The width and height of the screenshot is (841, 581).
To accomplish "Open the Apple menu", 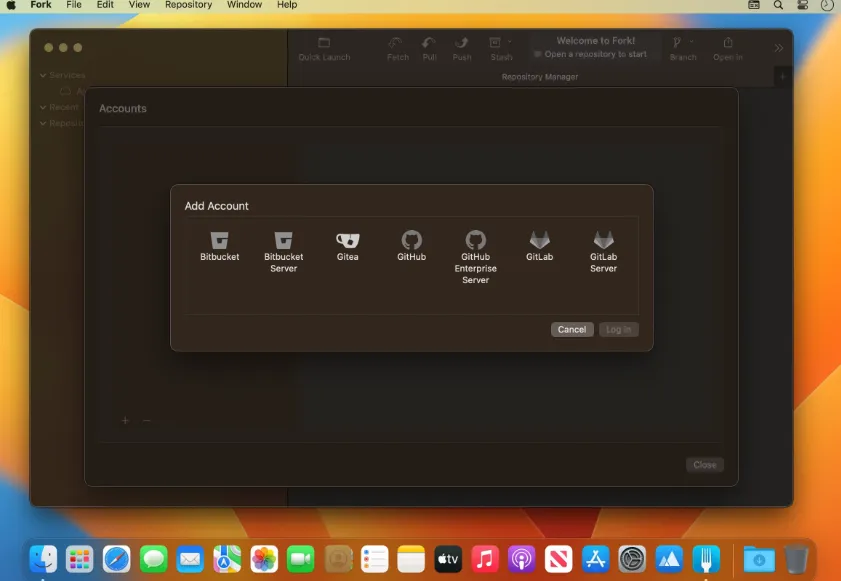I will [x=11, y=5].
